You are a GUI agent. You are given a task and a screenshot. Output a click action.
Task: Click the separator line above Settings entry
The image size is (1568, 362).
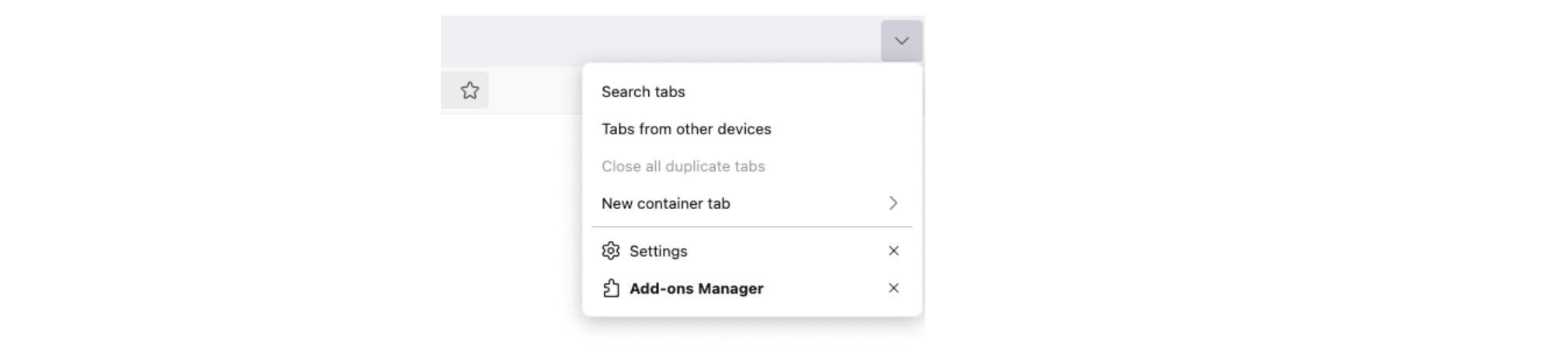tap(751, 227)
